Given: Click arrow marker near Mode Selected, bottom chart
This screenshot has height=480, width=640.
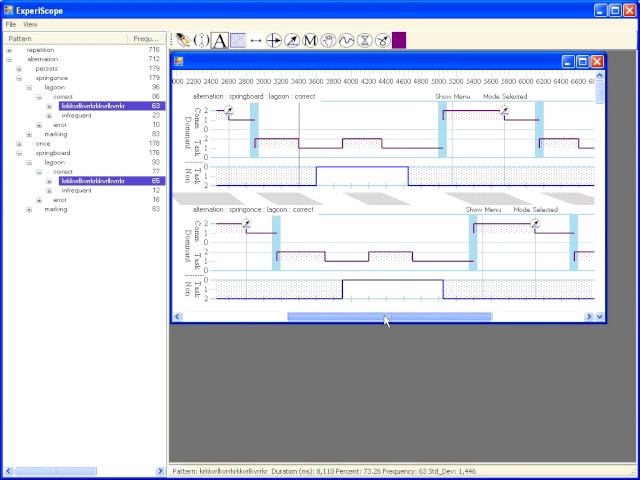Looking at the screenshot, I should pyautogui.click(x=535, y=224).
